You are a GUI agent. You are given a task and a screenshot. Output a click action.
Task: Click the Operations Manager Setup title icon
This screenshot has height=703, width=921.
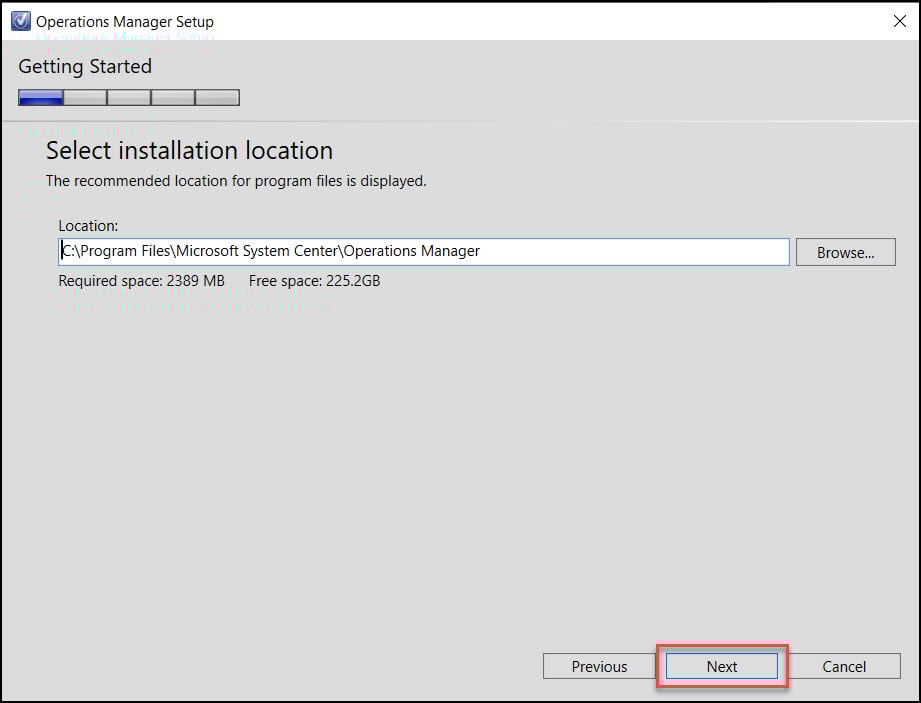point(21,21)
